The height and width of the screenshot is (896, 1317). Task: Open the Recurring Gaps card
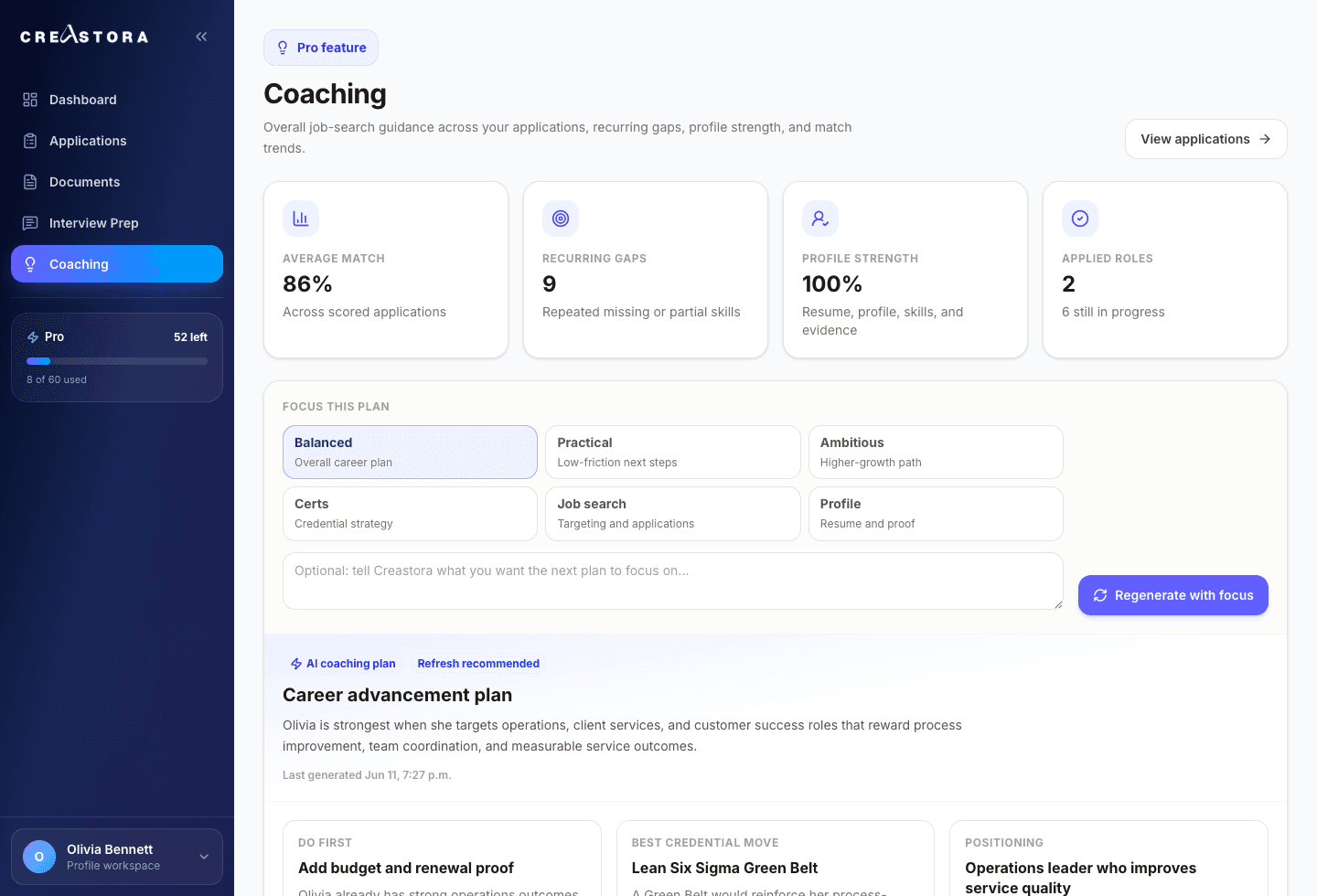(646, 270)
